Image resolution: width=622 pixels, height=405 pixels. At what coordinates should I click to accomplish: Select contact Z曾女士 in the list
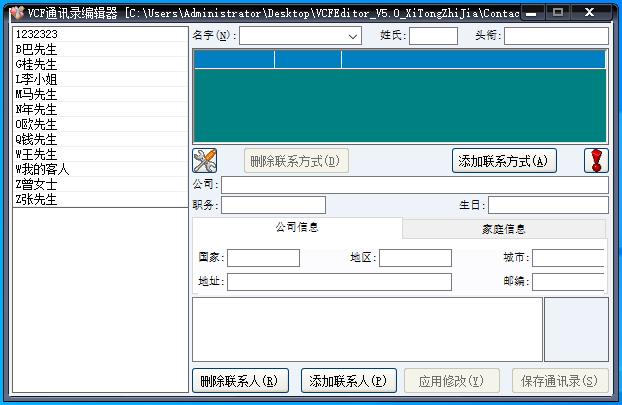point(100,184)
